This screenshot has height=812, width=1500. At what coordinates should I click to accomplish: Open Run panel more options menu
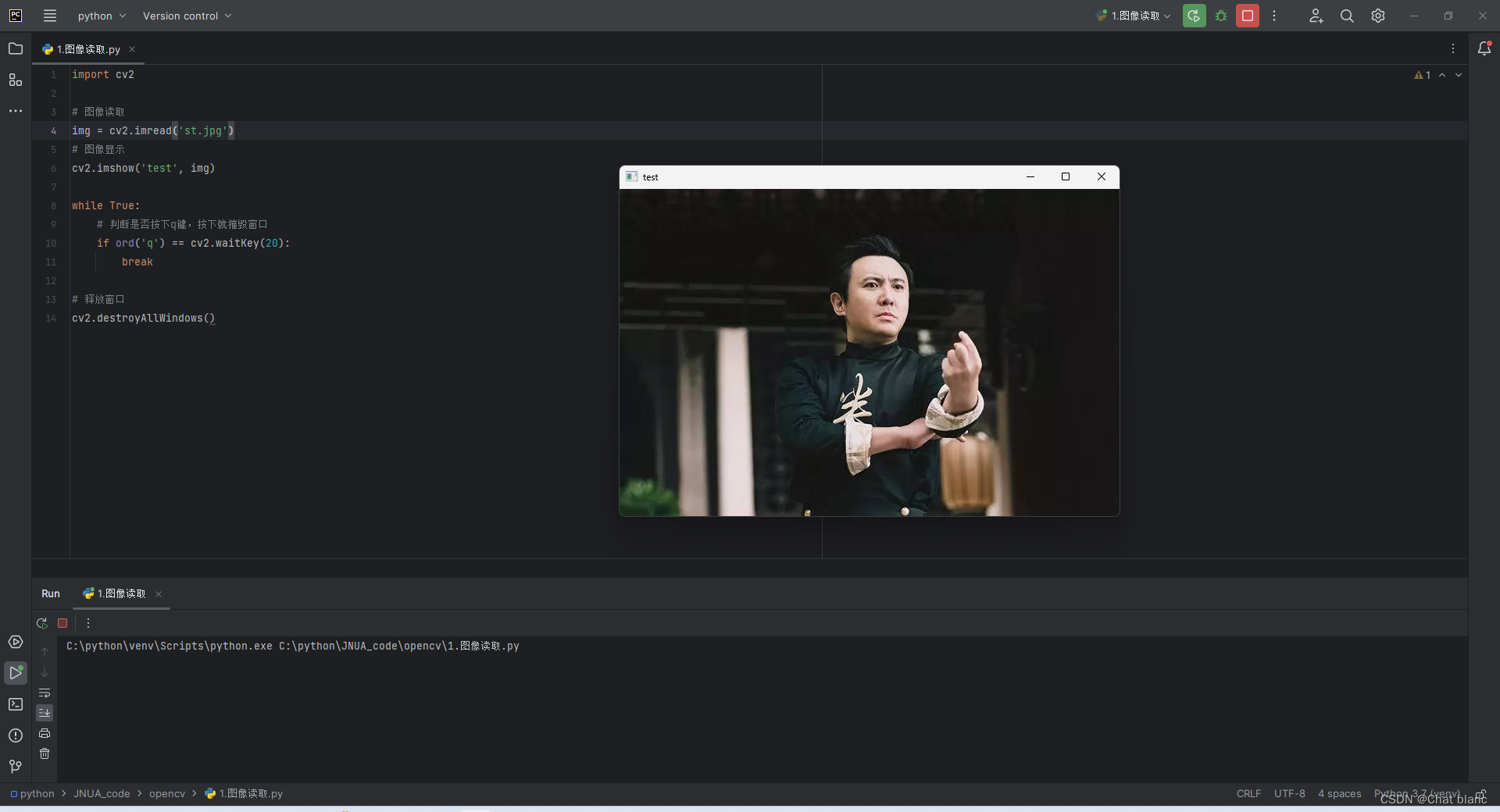(88, 623)
